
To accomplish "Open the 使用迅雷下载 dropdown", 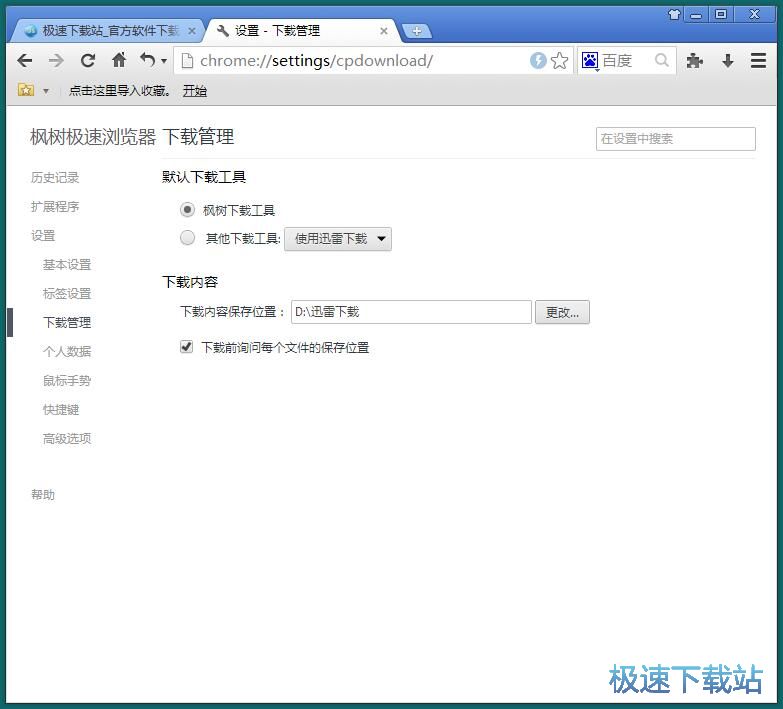I will [x=338, y=239].
